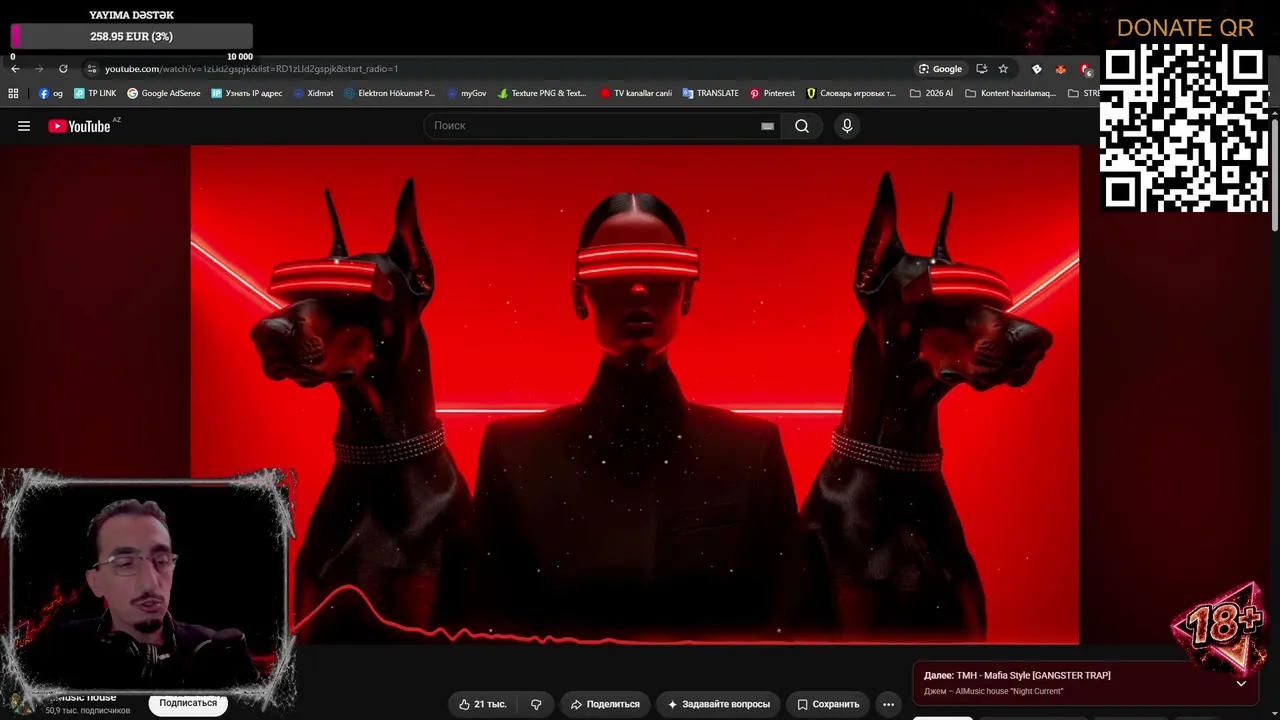Expand the 2026 AI bookmark folder
1280x720 pixels.
pyautogui.click(x=931, y=93)
